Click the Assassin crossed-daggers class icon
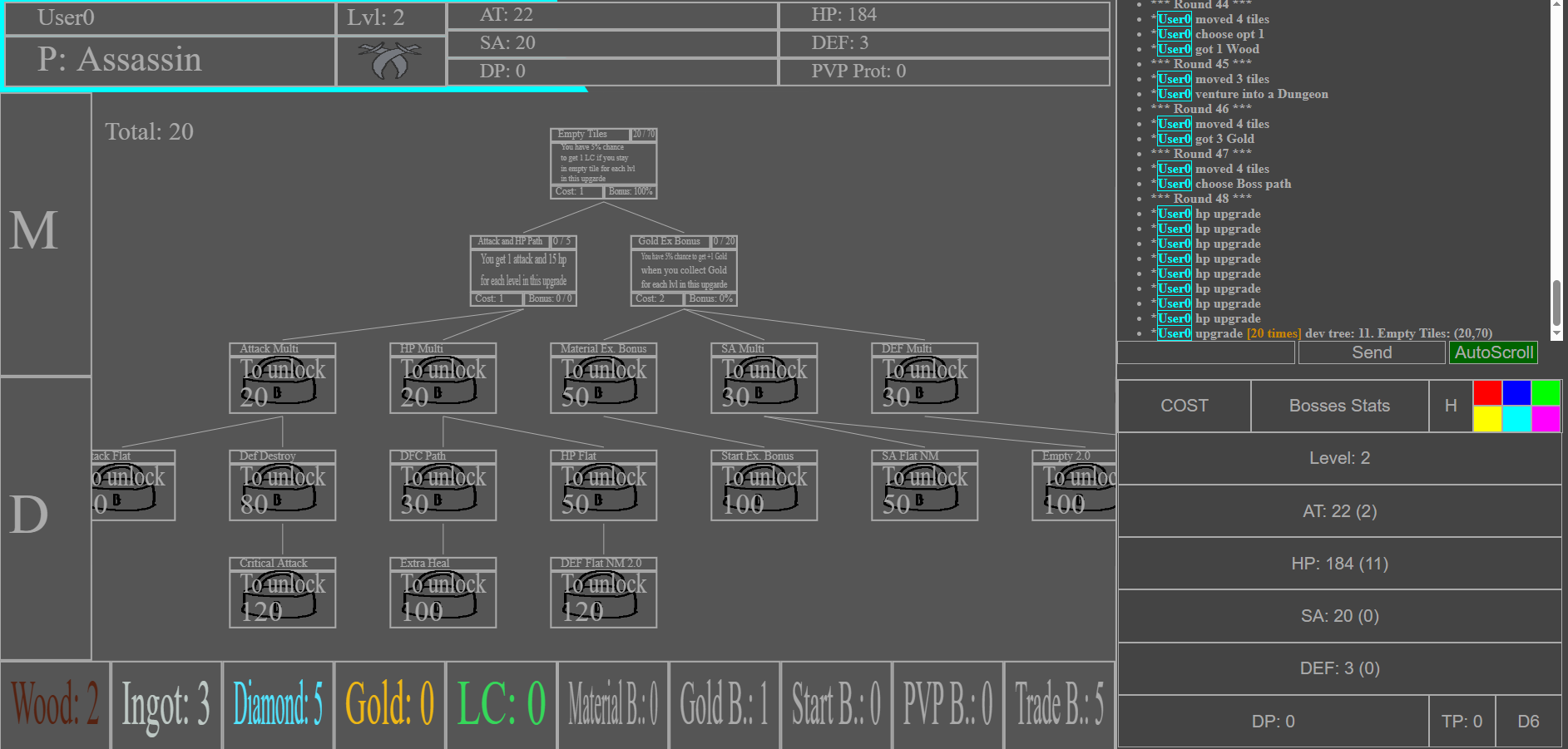This screenshot has width=1568, height=749. click(390, 60)
